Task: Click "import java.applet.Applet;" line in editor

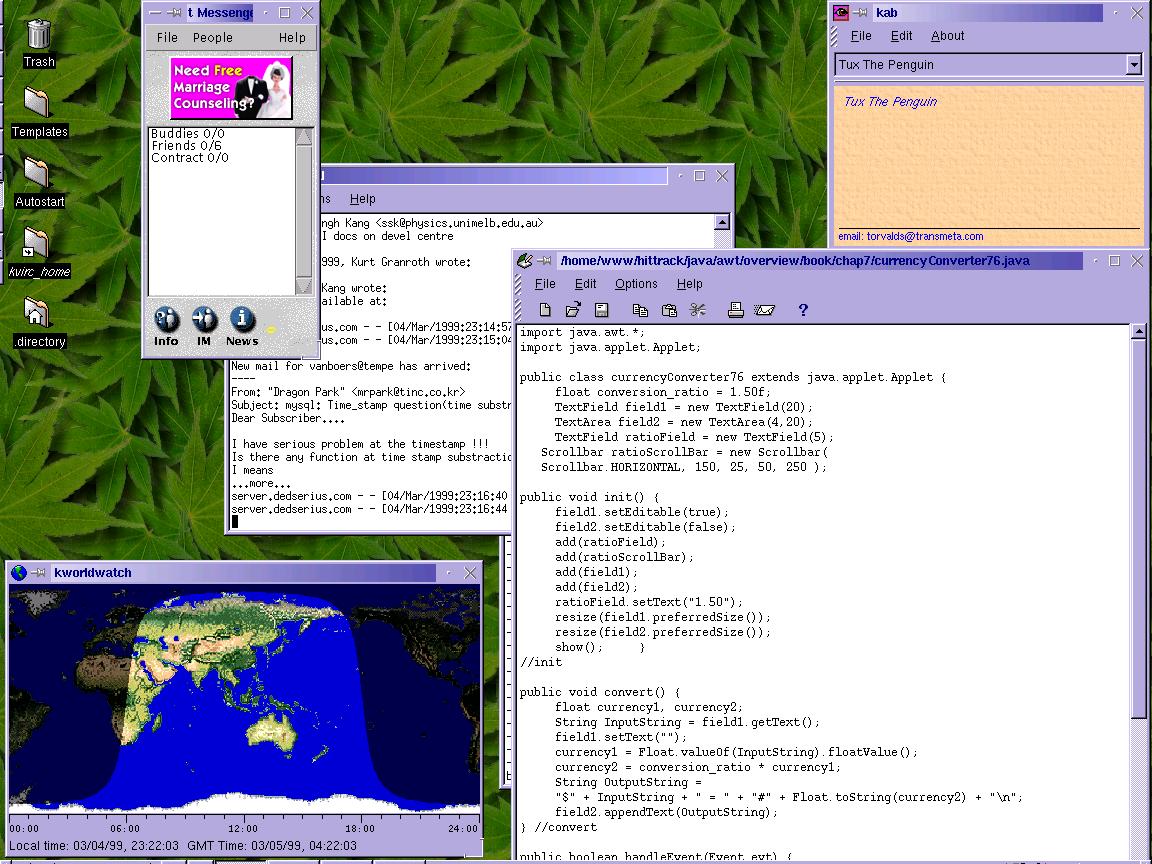Action: point(611,347)
